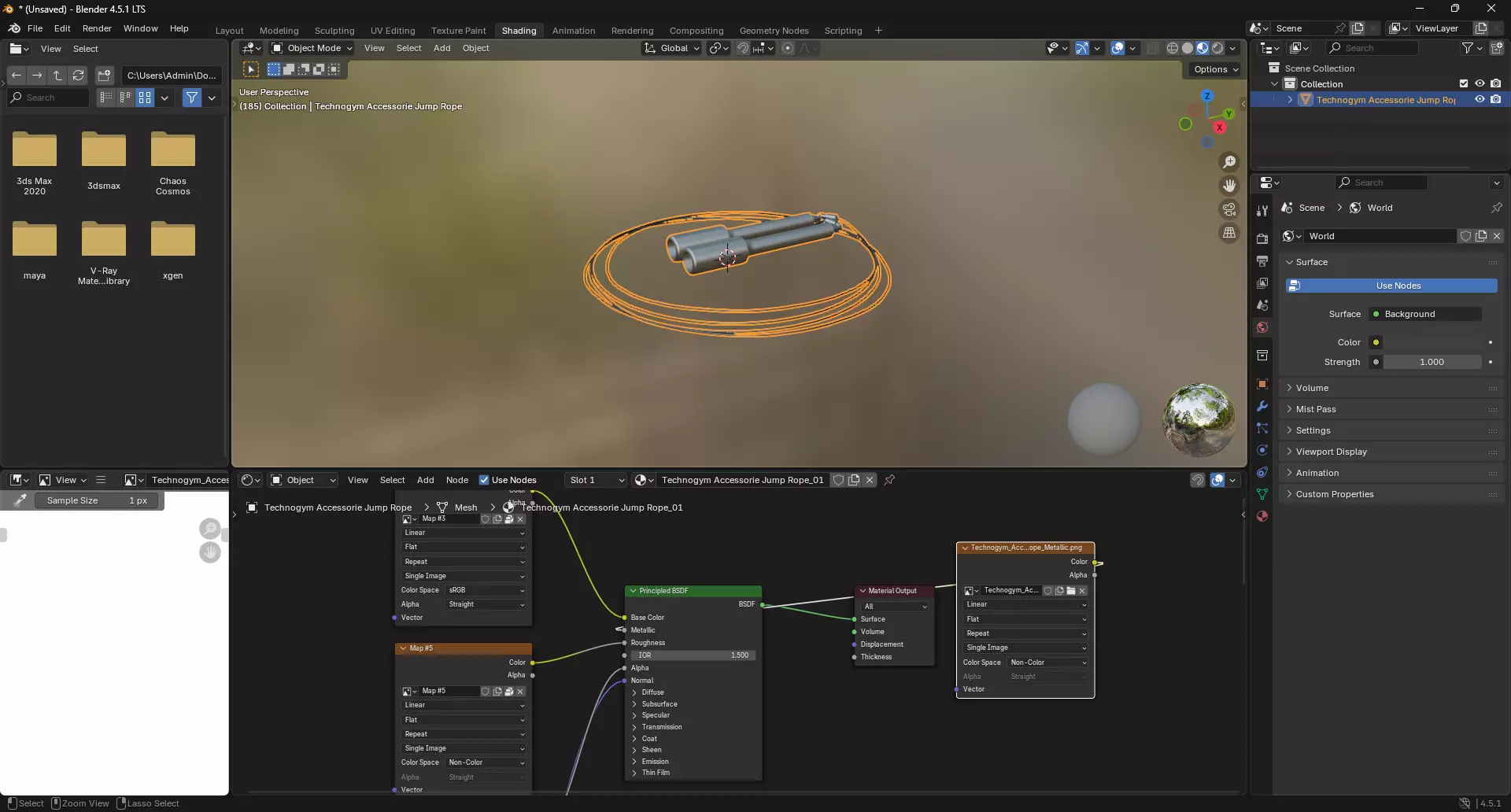
Task: Pin the node editor material
Action: tap(889, 480)
